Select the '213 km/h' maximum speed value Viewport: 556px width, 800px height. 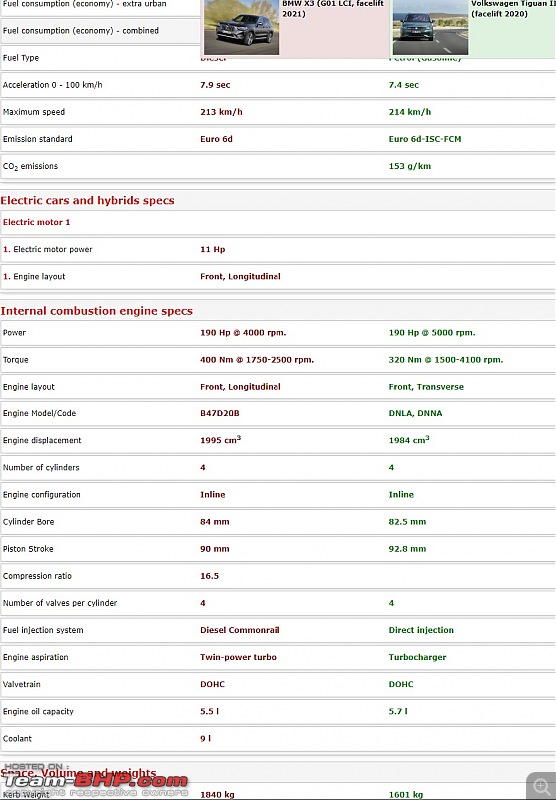click(x=221, y=112)
